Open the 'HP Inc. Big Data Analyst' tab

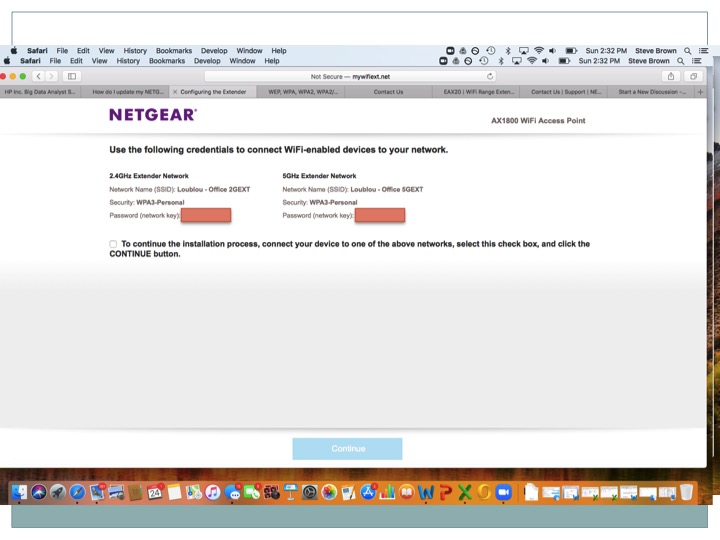(x=40, y=92)
